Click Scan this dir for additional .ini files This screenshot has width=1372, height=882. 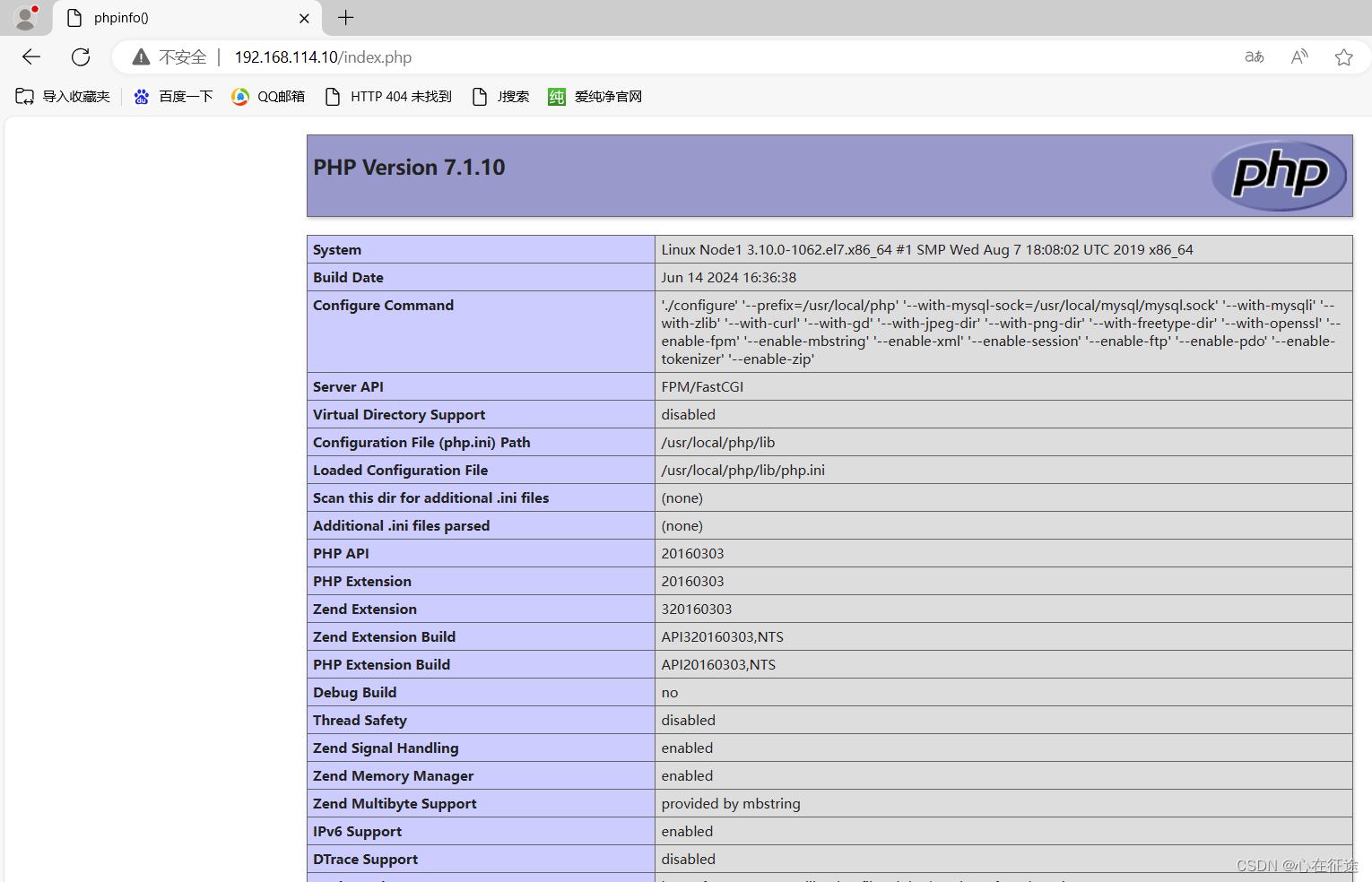430,498
